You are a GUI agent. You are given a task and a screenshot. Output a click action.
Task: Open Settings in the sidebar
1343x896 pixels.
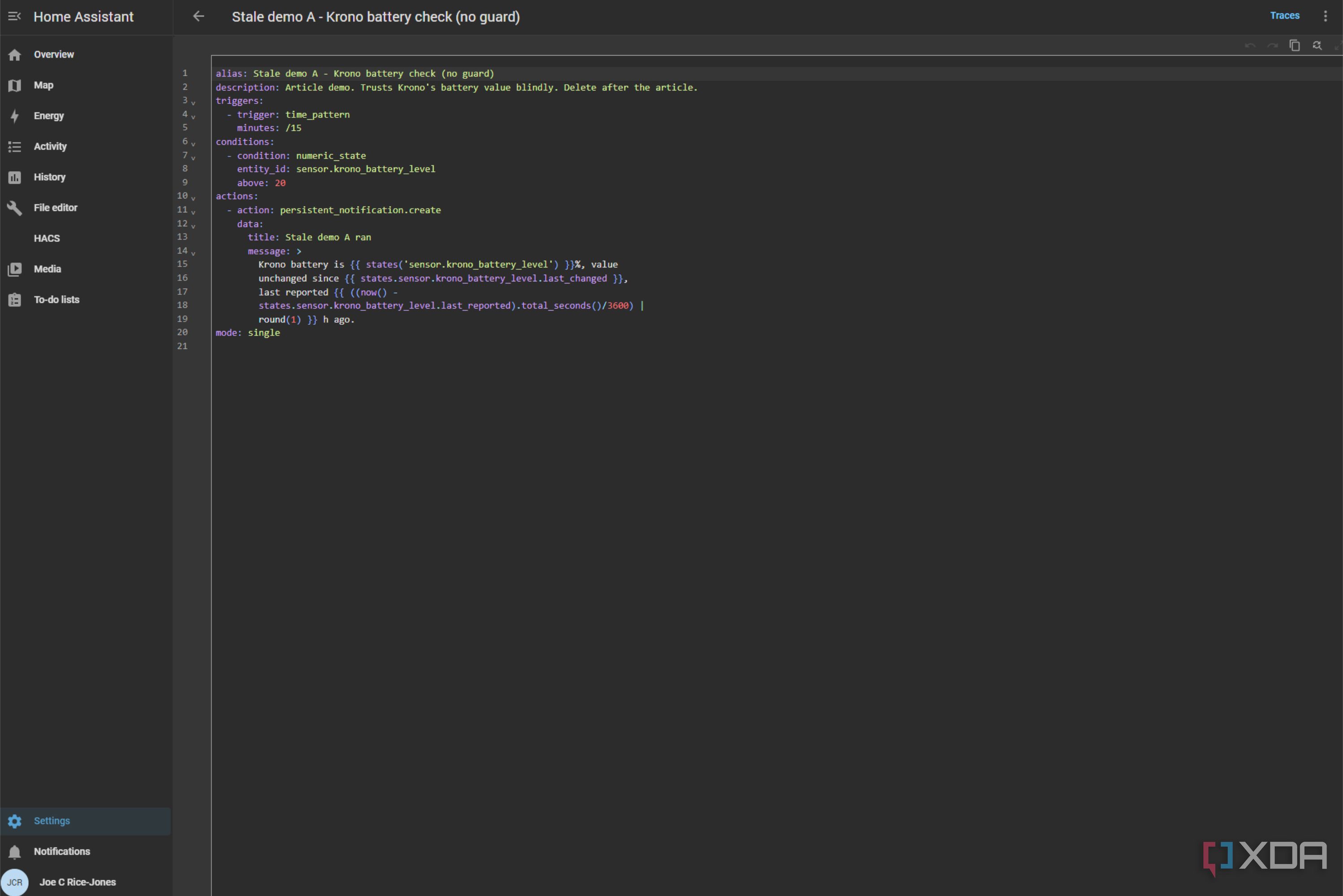pos(86,821)
